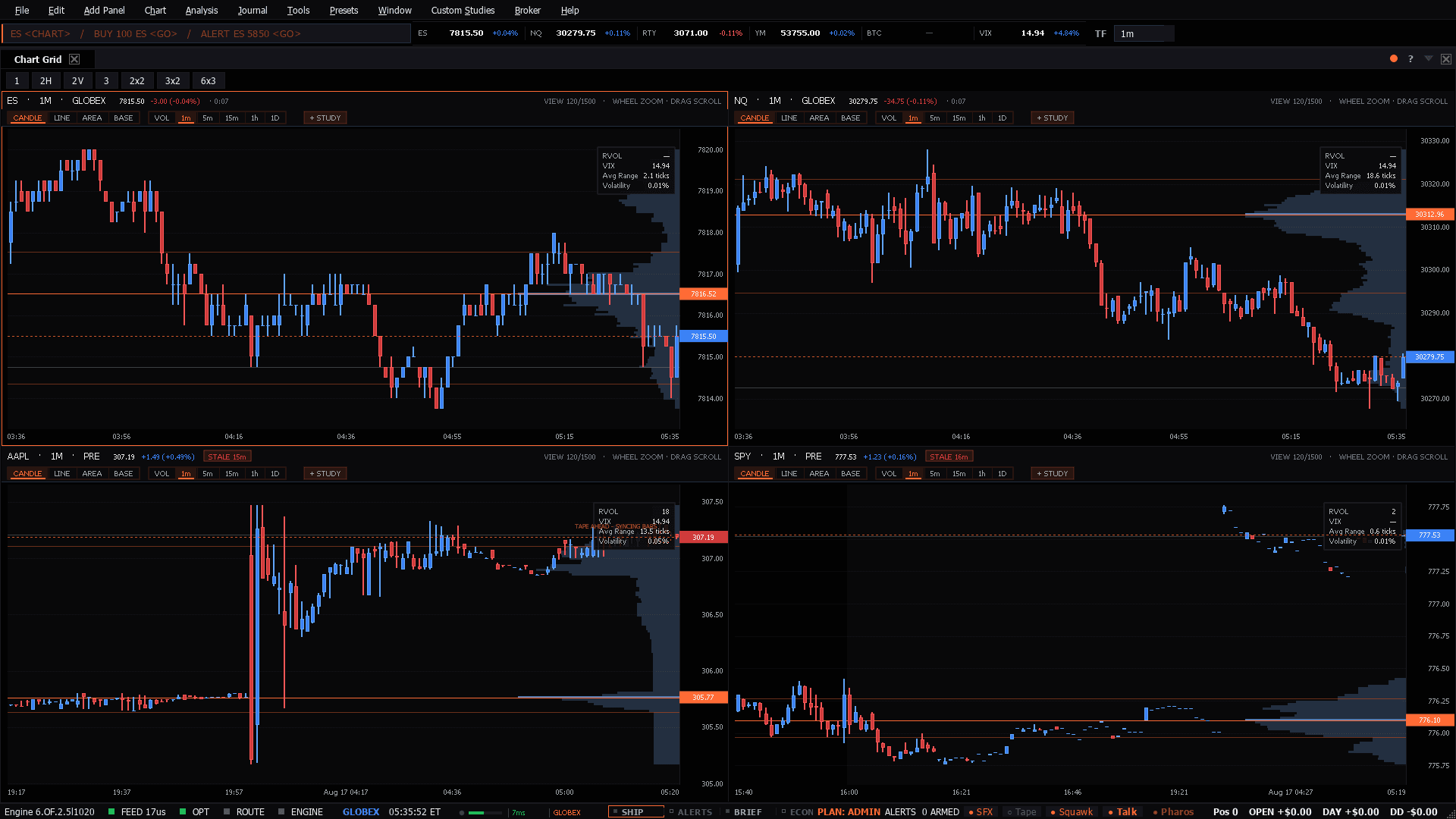Set AAPL chart to 5m timeframe
The width and height of the screenshot is (1456, 819).
pos(208,473)
